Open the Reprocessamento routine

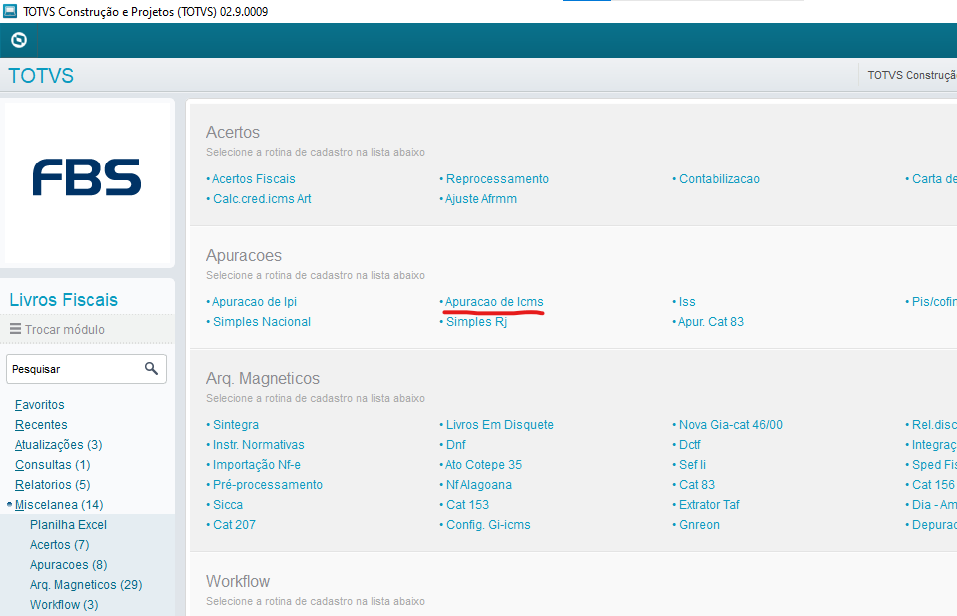pos(497,179)
